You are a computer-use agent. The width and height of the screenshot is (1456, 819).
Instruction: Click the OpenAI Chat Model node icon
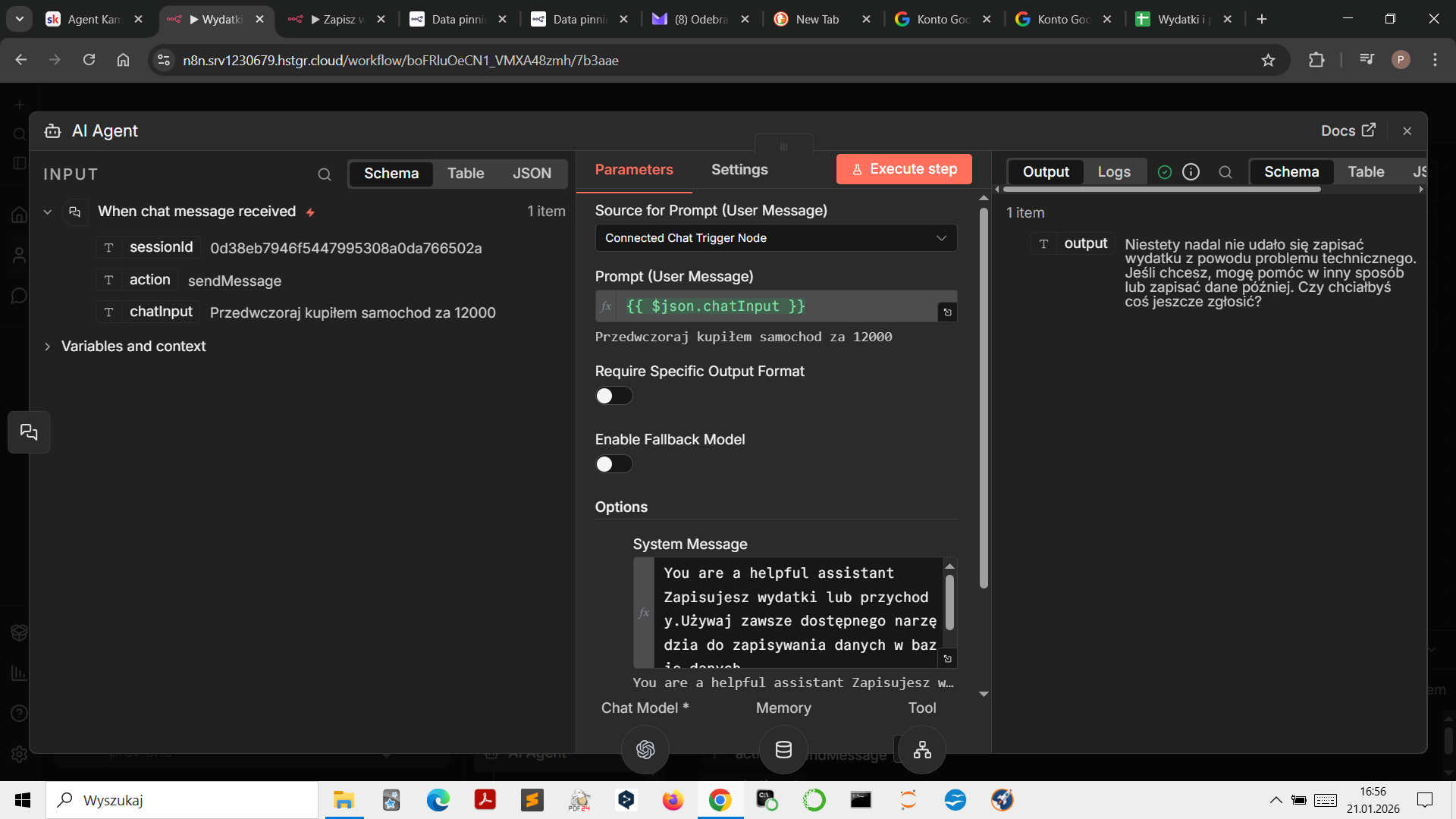[x=645, y=749]
